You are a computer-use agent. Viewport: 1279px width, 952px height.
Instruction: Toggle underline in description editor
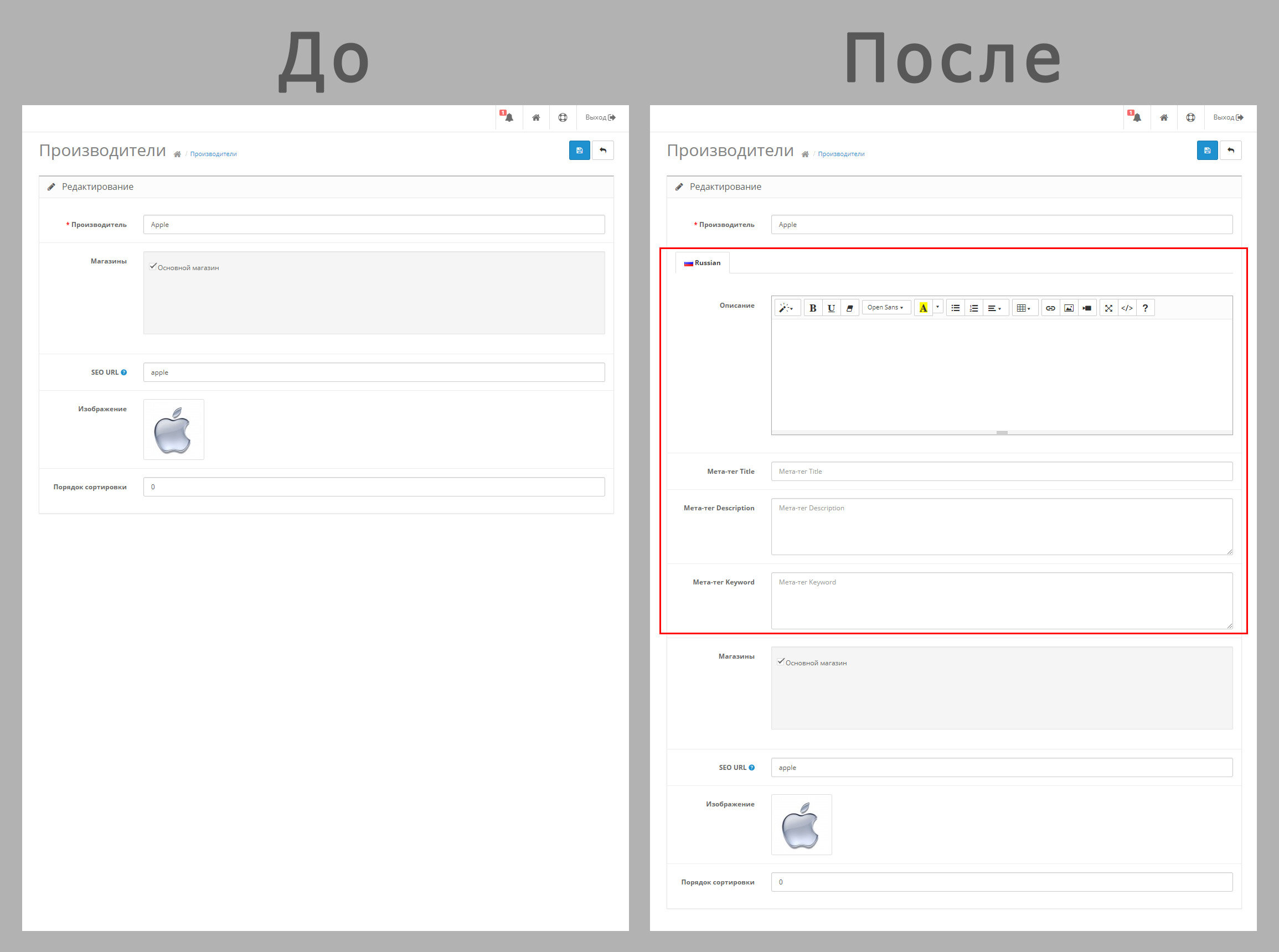click(831, 308)
